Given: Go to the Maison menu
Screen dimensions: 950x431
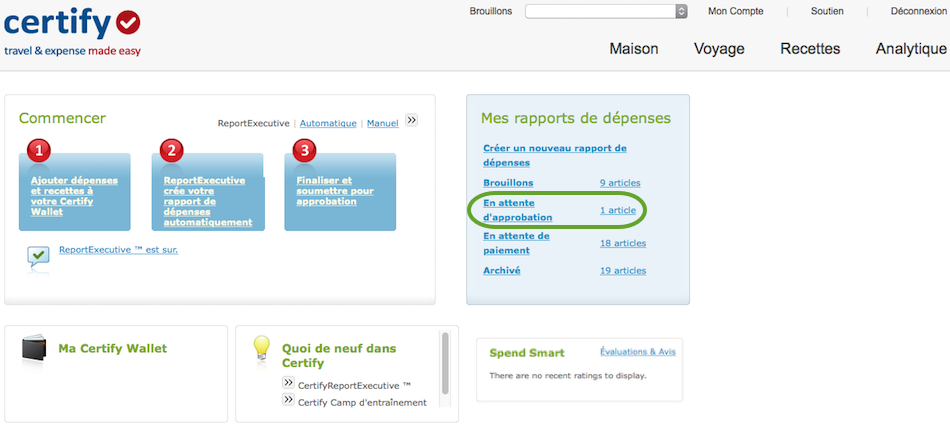Looking at the screenshot, I should 634,49.
